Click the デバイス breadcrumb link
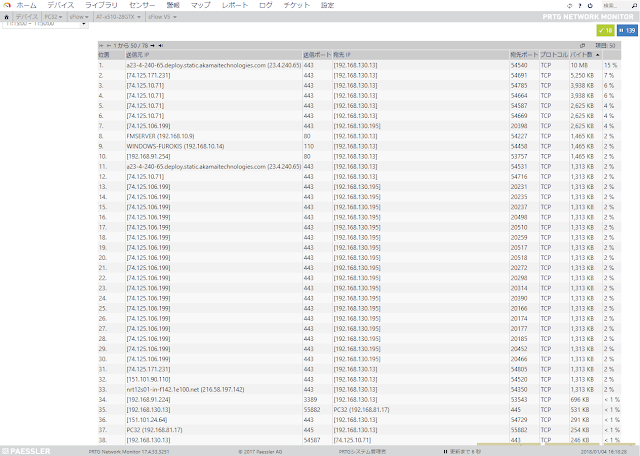 click(27, 17)
